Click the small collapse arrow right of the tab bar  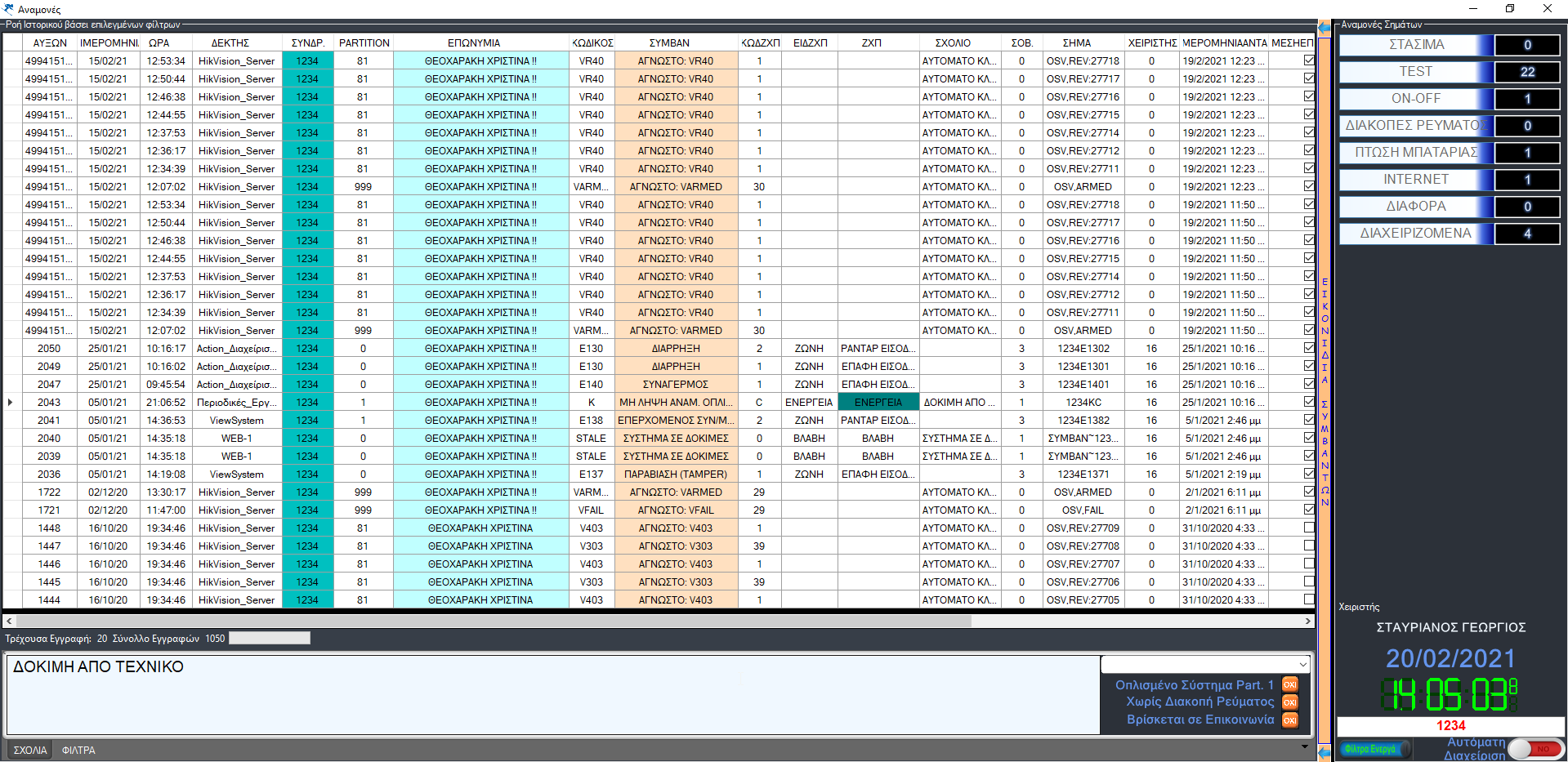(x=1305, y=746)
